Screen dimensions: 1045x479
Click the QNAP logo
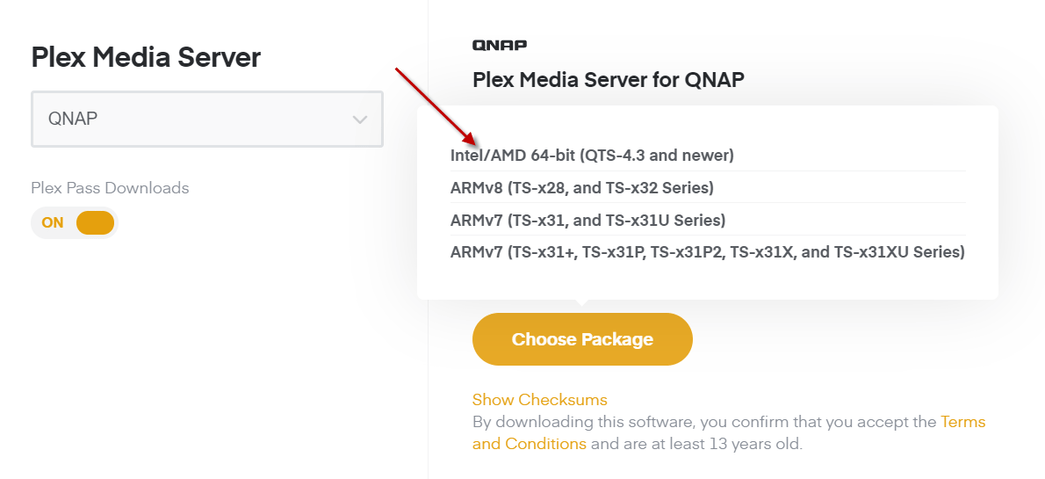click(499, 45)
